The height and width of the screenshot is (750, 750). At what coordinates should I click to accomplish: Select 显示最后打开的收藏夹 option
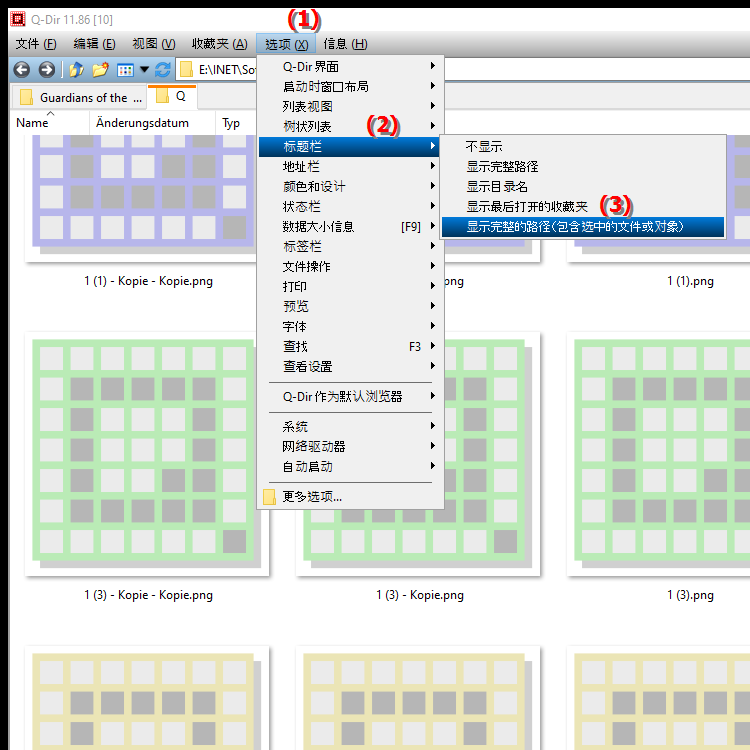click(x=583, y=207)
